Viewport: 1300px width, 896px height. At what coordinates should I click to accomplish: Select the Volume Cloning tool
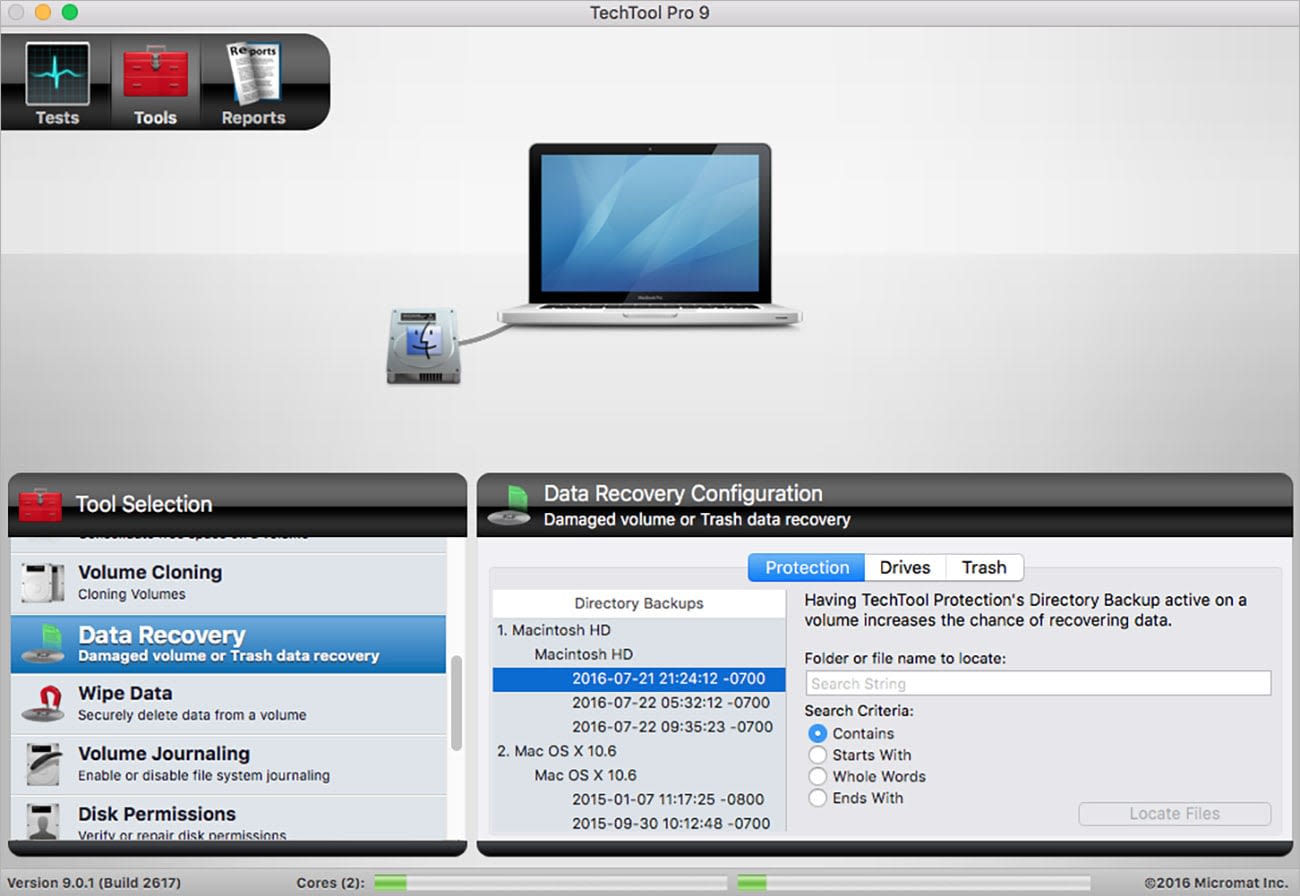click(228, 583)
